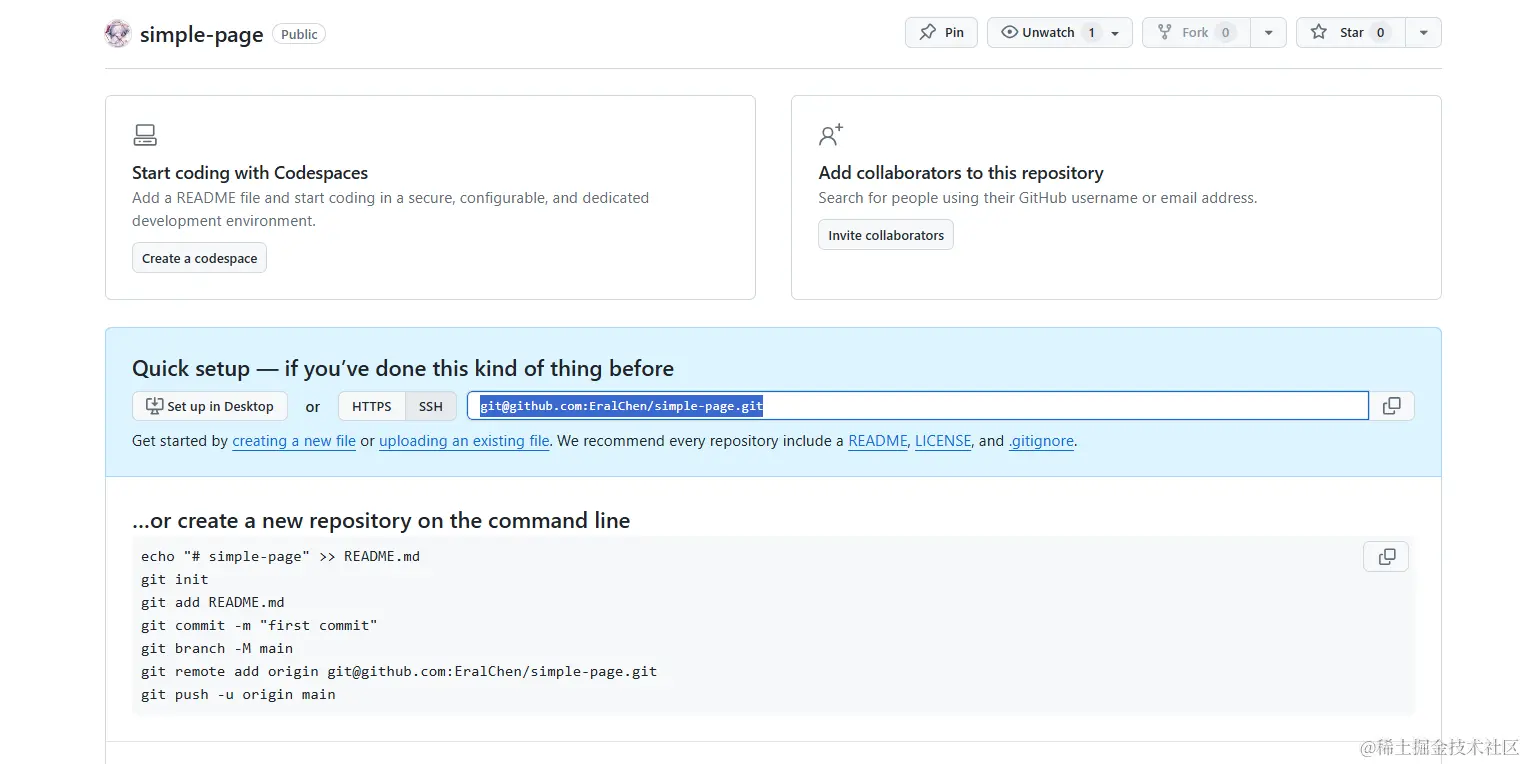The image size is (1526, 764).
Task: Click the Quick setup heading
Action: (403, 369)
